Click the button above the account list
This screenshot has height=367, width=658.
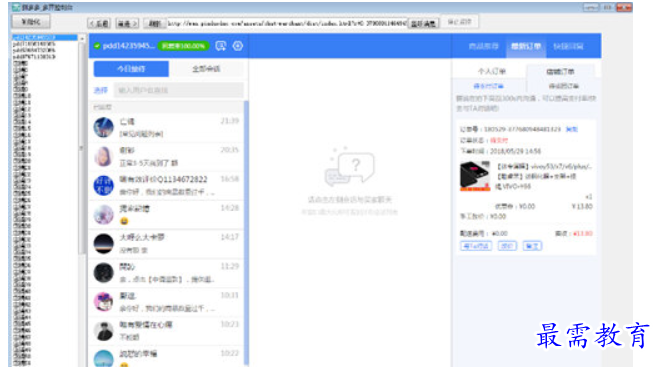tap(31, 21)
